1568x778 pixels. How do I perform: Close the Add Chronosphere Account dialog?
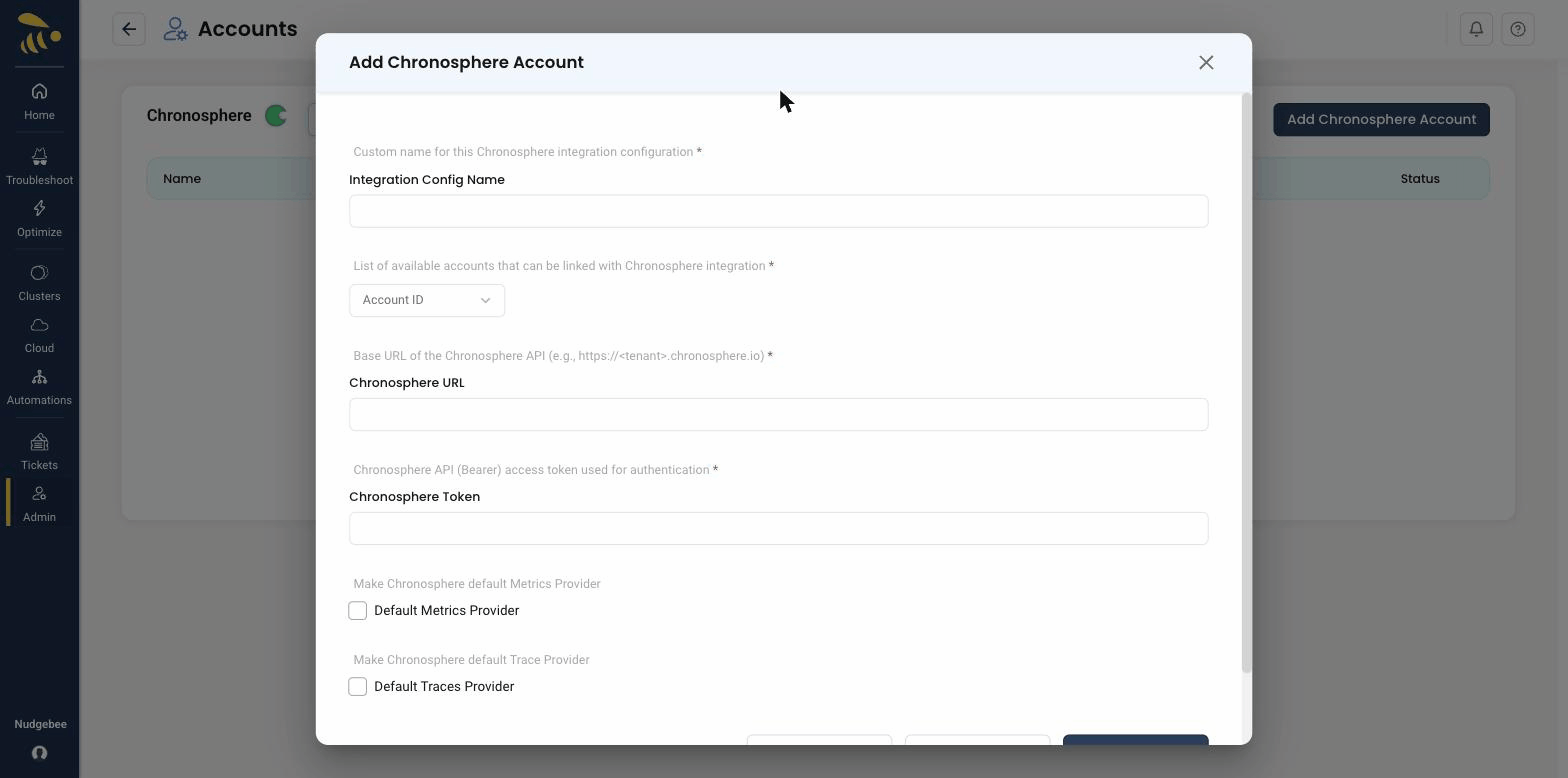1206,62
